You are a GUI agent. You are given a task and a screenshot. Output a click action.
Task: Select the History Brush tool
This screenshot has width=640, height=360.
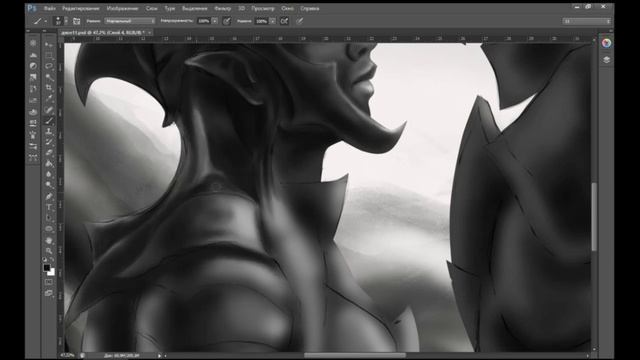(x=49, y=142)
